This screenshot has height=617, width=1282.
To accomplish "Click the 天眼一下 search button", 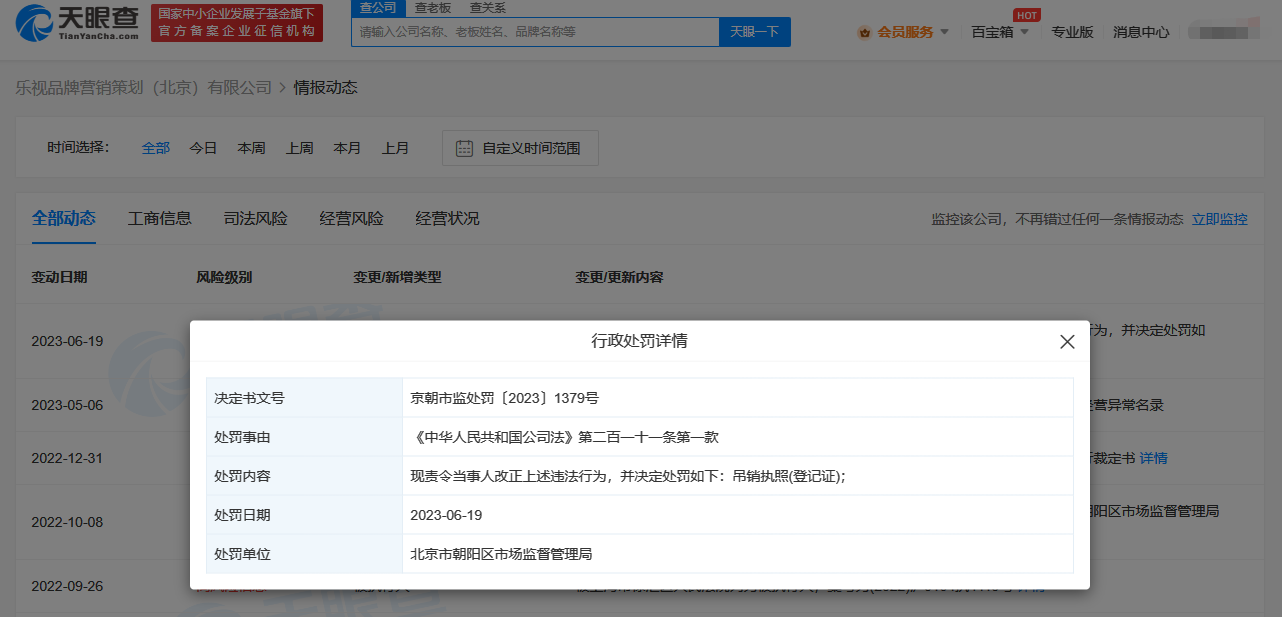I will click(x=755, y=32).
